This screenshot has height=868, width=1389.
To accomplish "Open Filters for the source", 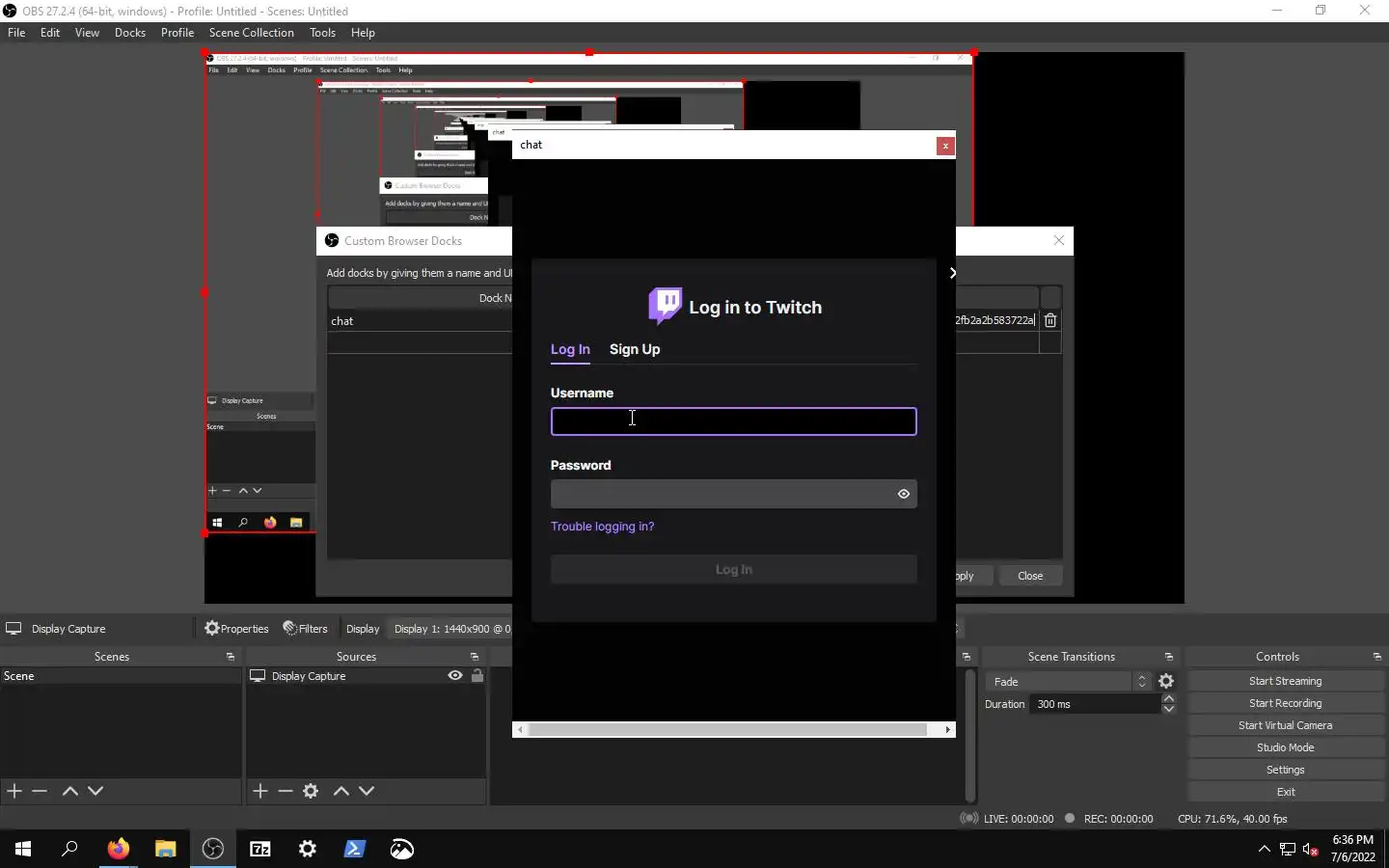I will (305, 629).
